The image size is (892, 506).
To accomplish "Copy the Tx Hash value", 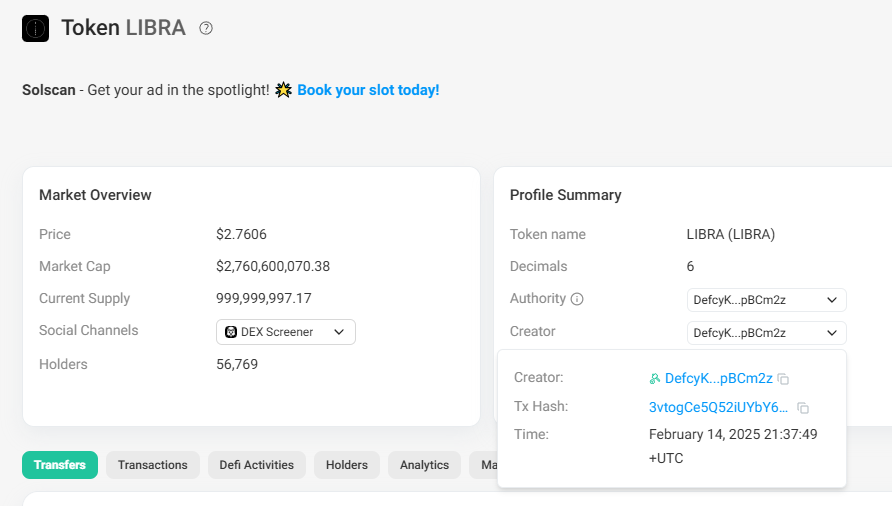I will [803, 408].
